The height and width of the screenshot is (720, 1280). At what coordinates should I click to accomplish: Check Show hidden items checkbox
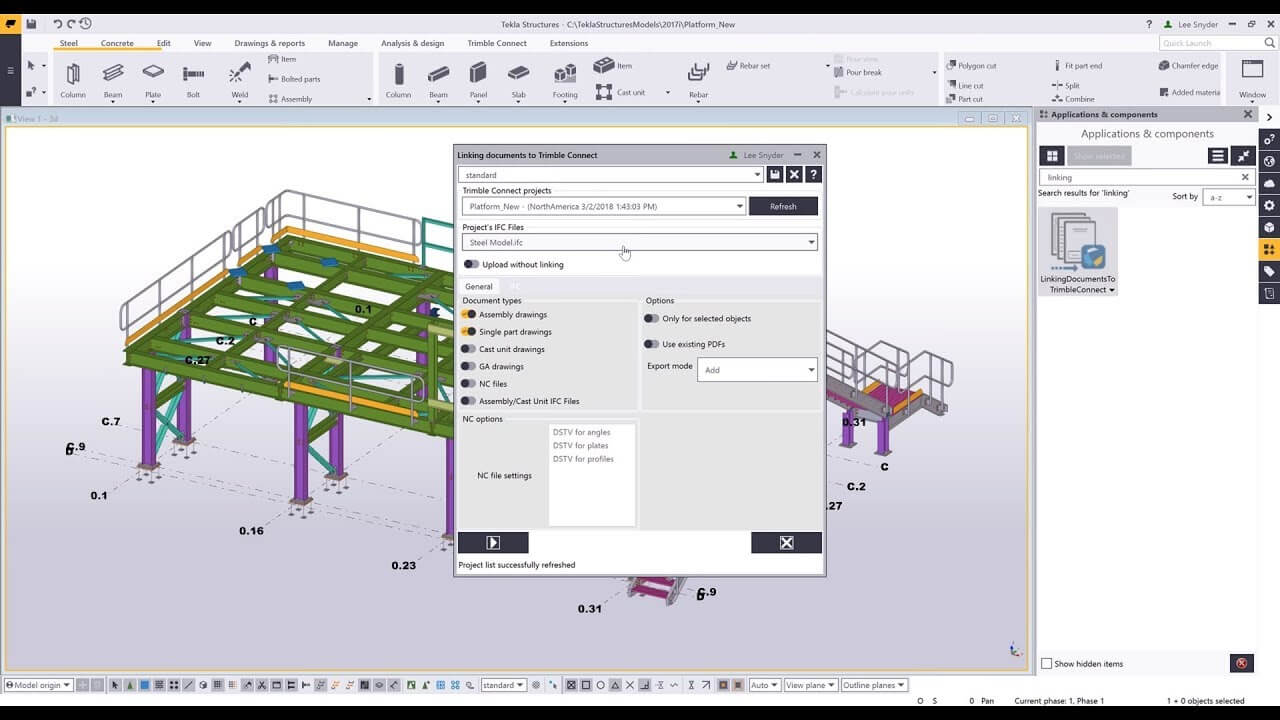(1047, 664)
